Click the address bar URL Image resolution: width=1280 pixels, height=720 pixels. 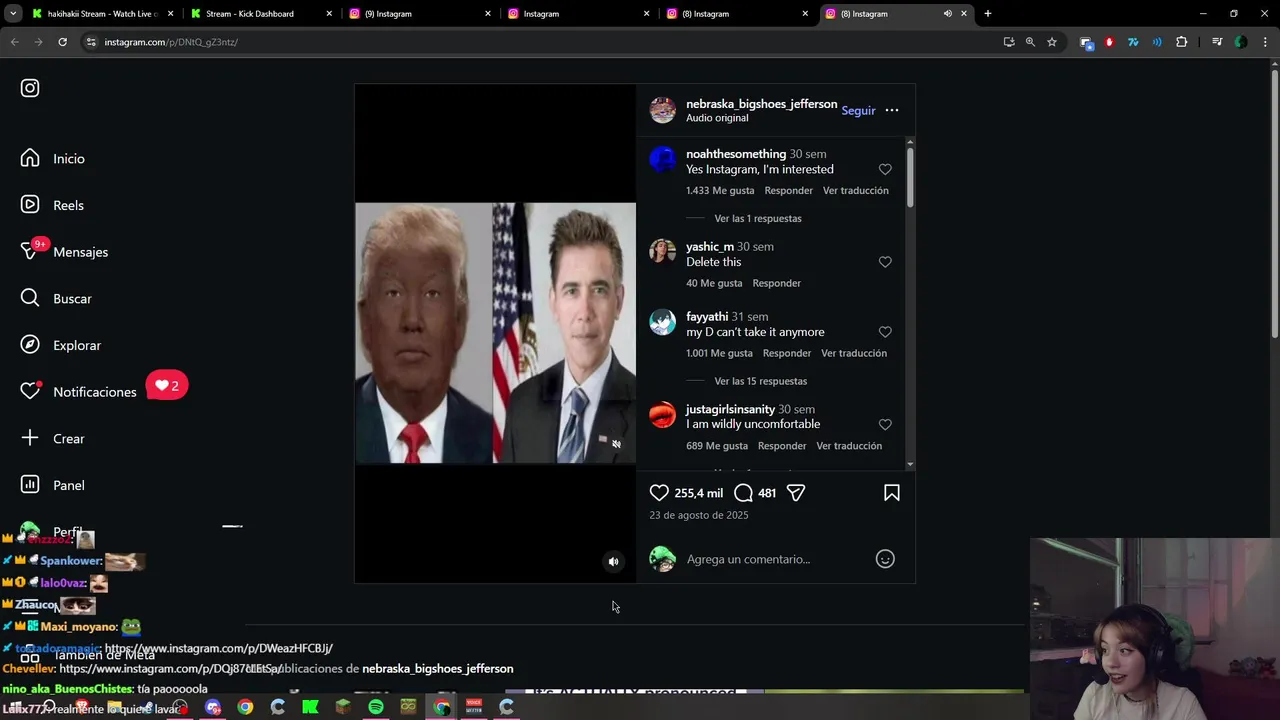tap(171, 42)
